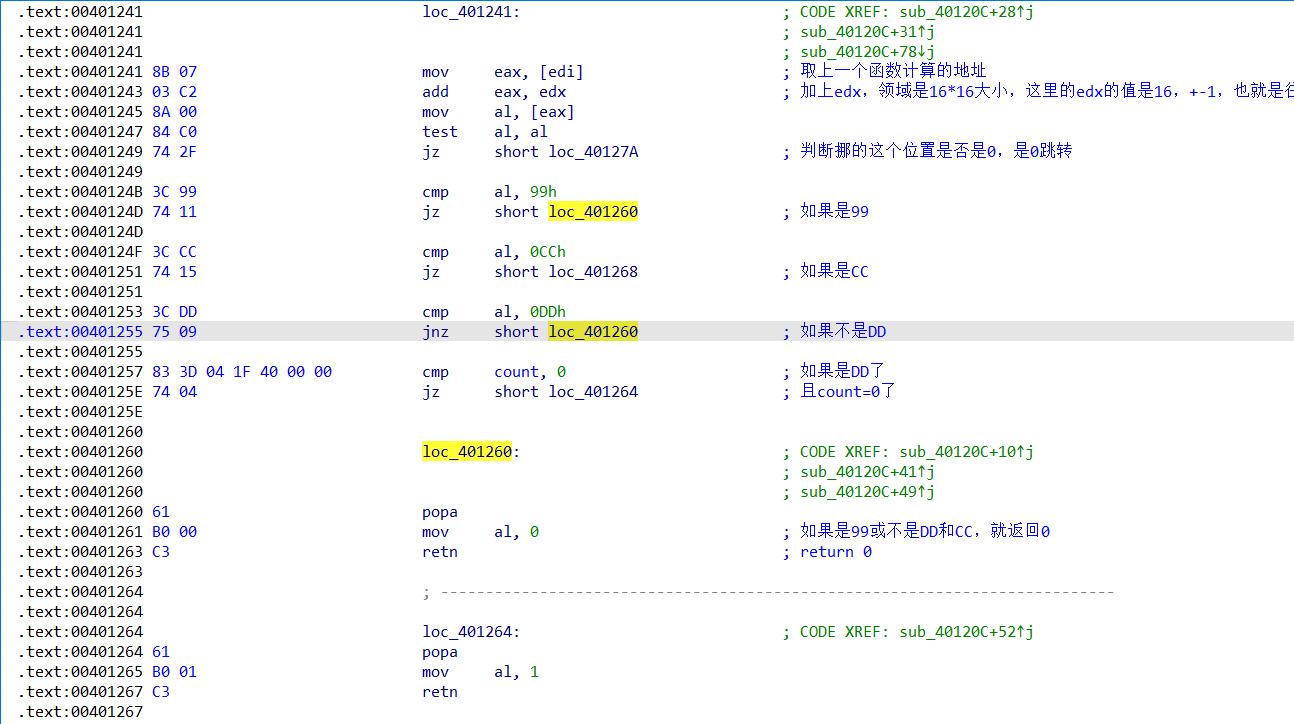Click loc_401260 in the jnz instruction
This screenshot has width=1294, height=724.
point(593,332)
